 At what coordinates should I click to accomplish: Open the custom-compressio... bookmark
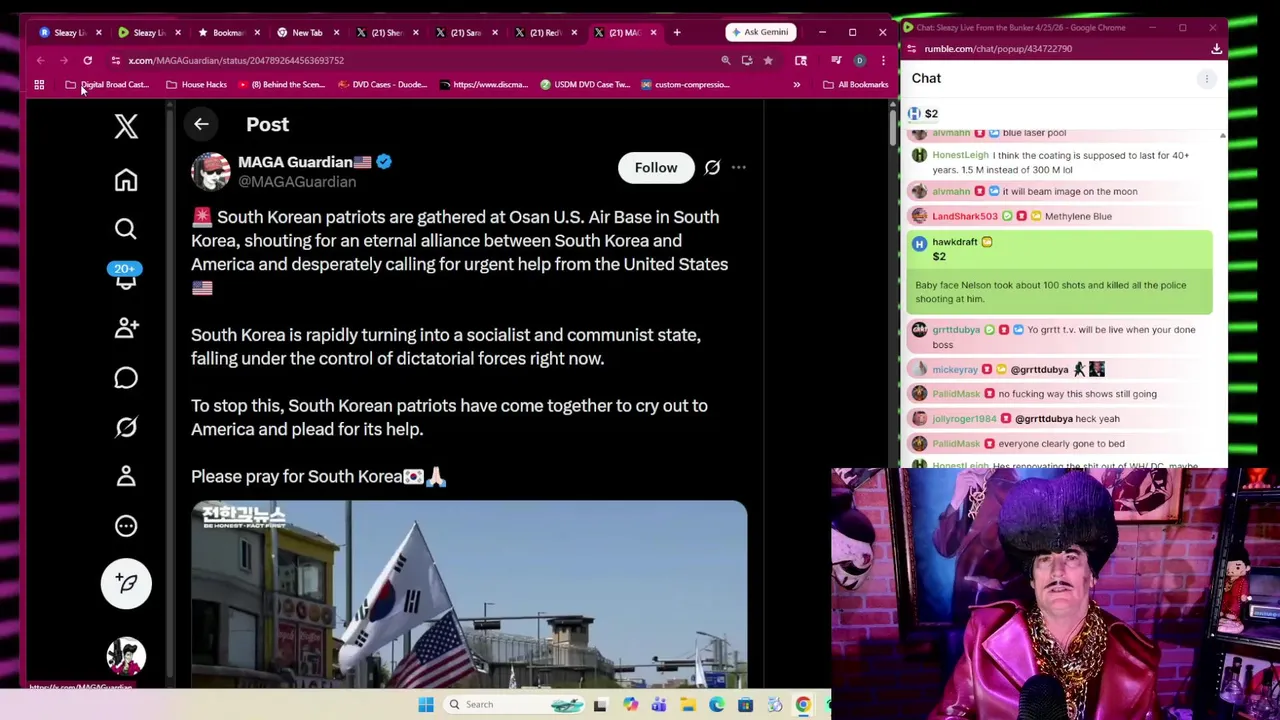tap(685, 85)
